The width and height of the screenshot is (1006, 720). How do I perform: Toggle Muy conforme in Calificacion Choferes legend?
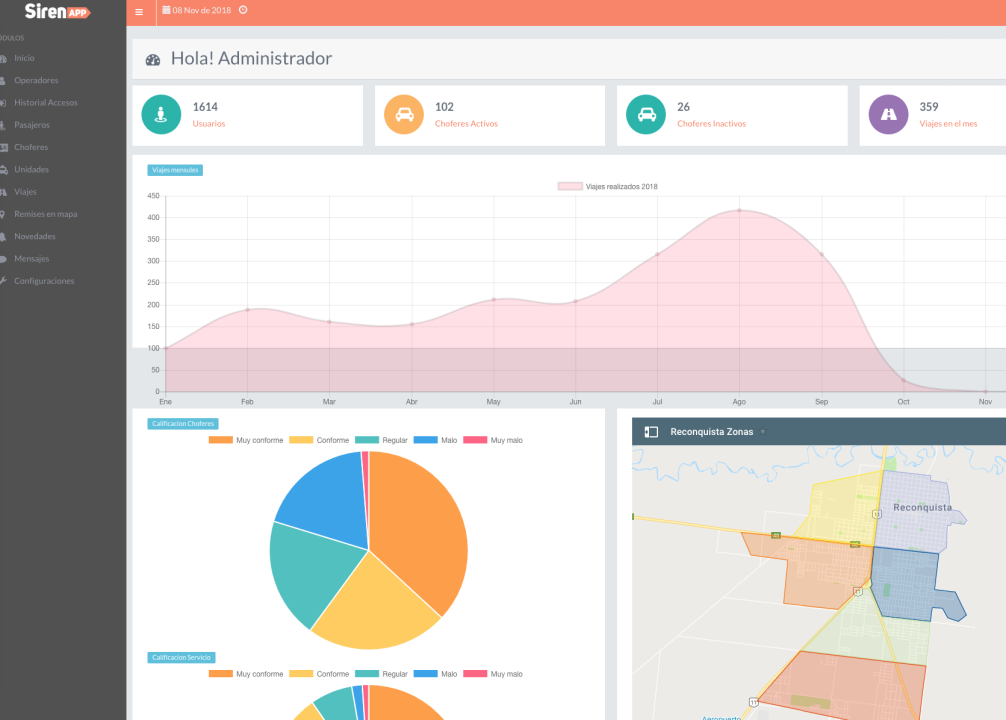point(246,440)
